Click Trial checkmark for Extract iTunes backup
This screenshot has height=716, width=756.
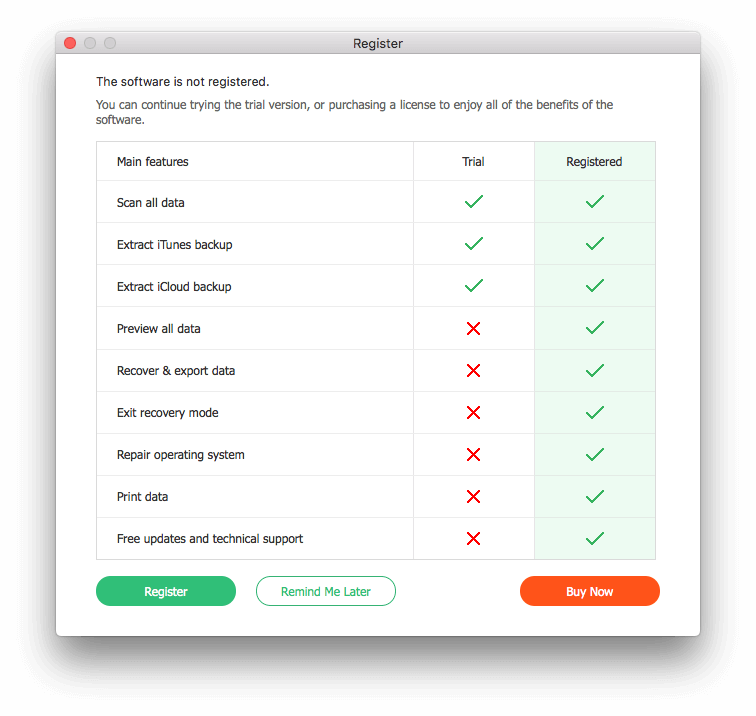474,243
